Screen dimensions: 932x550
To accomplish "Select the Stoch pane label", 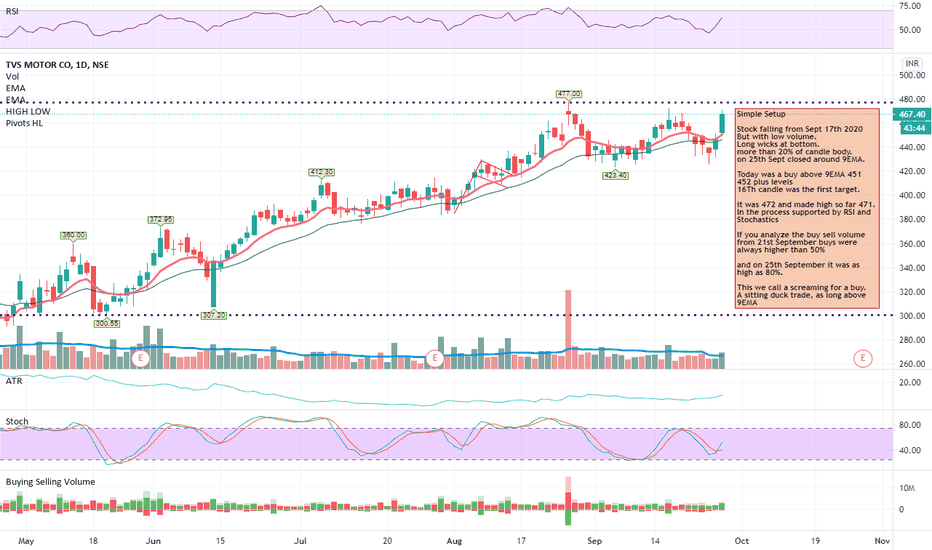I will point(17,421).
